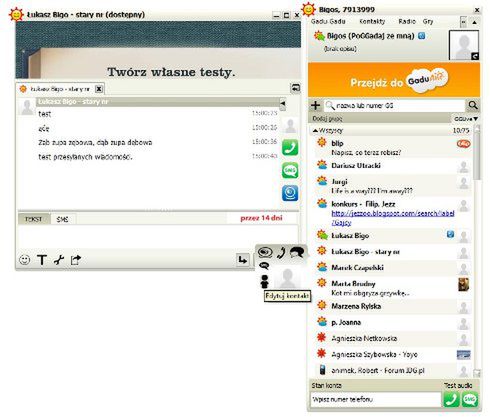Open the Kontakty menu

click(372, 21)
